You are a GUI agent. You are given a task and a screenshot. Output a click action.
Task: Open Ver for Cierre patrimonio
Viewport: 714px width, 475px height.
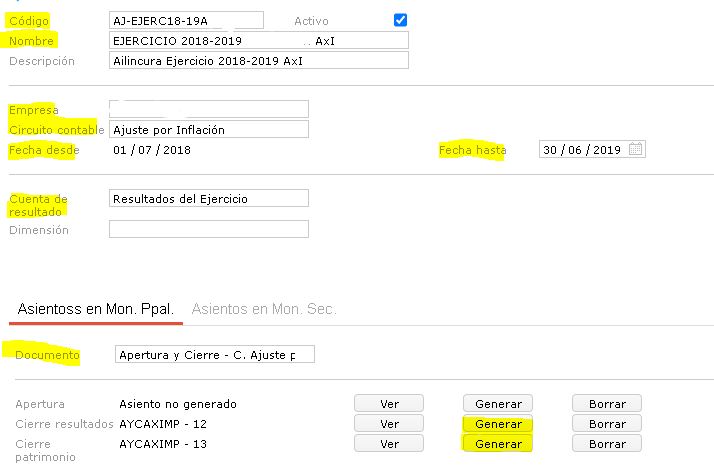tap(389, 444)
